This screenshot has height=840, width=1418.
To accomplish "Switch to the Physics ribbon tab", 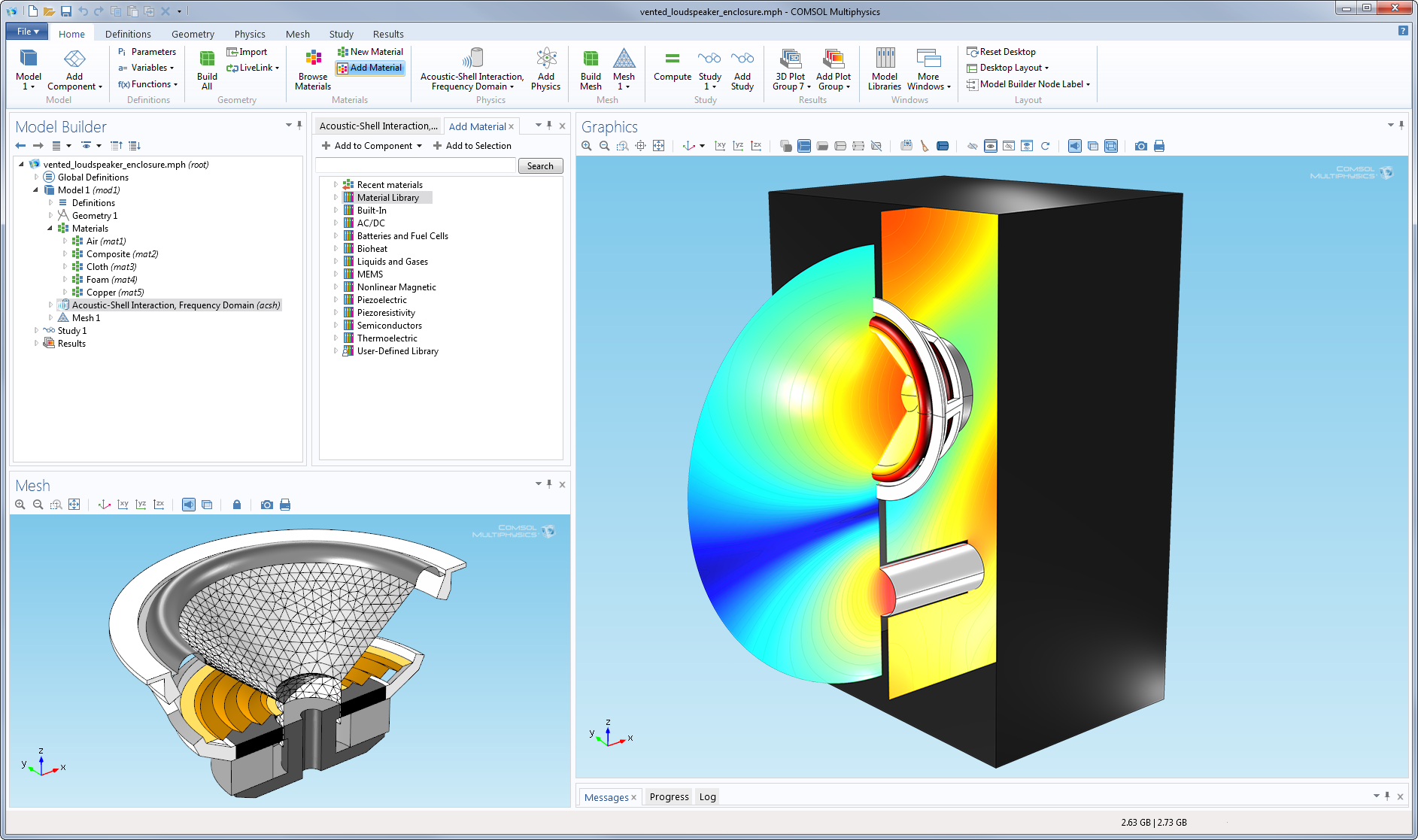I will point(250,34).
